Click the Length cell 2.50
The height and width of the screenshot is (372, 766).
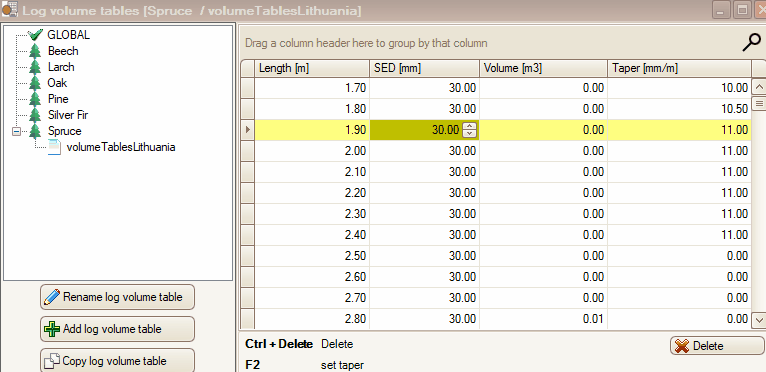pyautogui.click(x=312, y=256)
